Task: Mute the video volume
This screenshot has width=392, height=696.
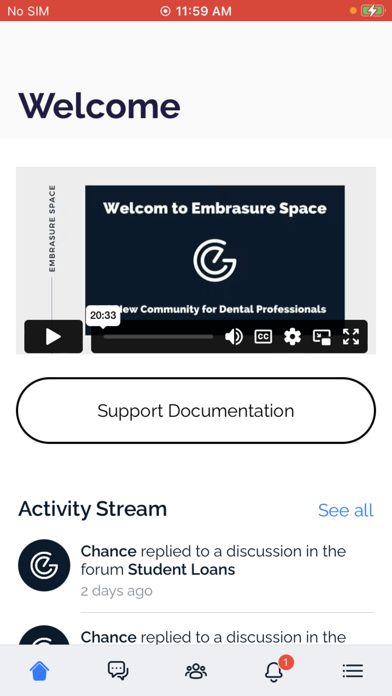Action: click(234, 337)
